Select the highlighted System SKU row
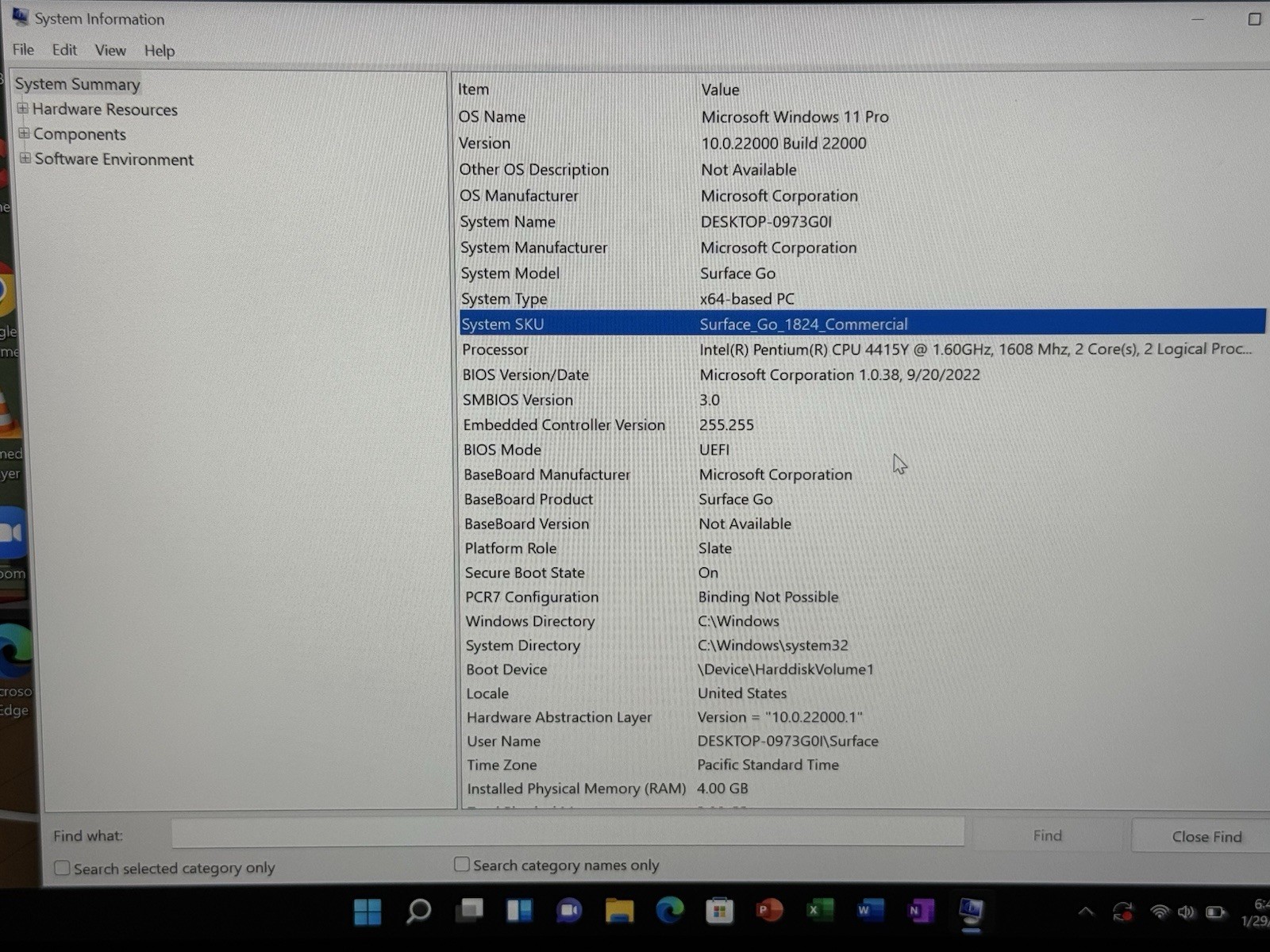This screenshot has height=952, width=1270. [x=863, y=324]
